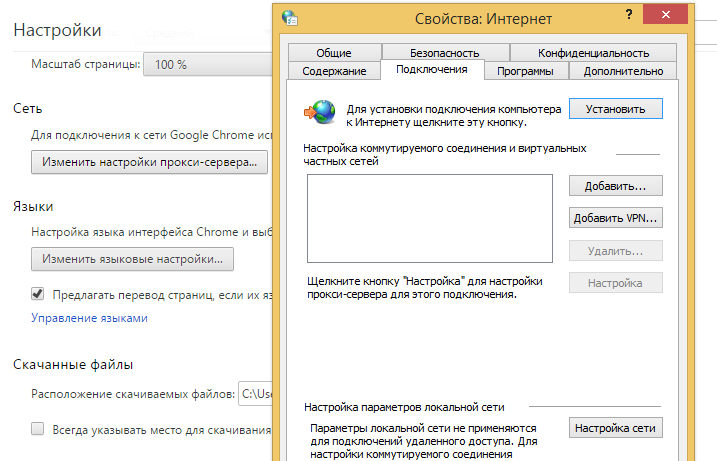Open the 'Управление языками' link
Screen dimensions: 717x461
click(89, 318)
